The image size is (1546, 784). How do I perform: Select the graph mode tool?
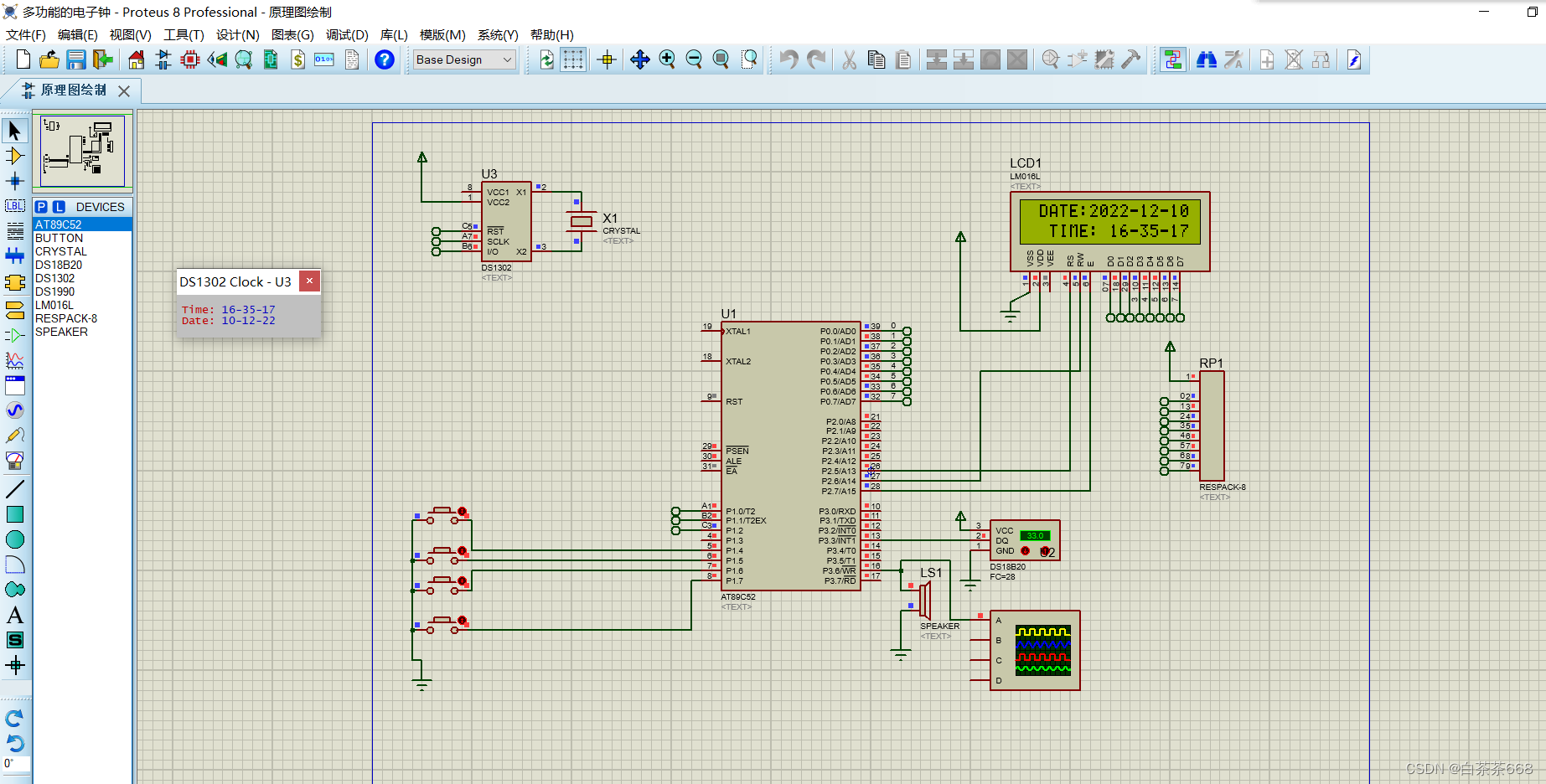(x=14, y=360)
